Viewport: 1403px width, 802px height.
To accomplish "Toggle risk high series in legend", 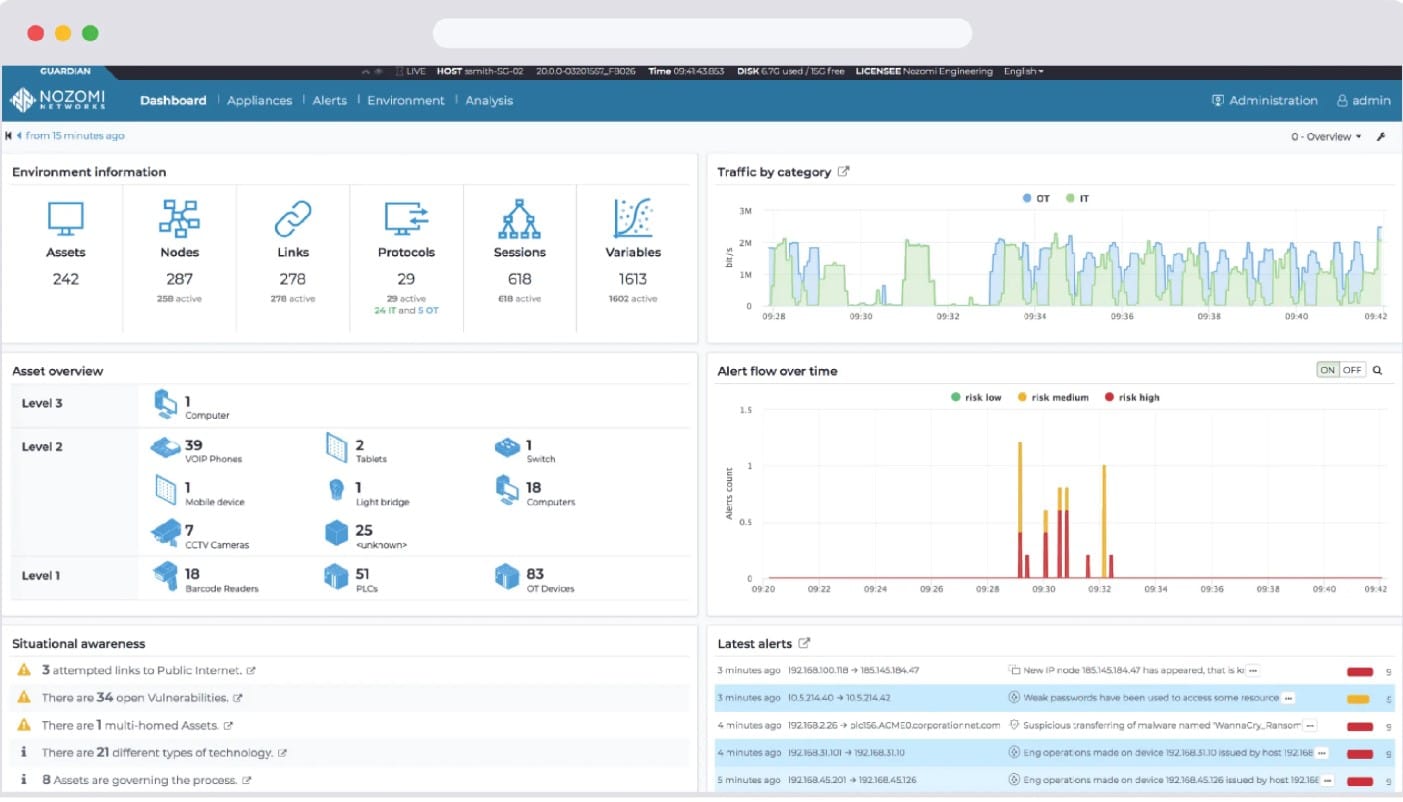I will tap(1132, 398).
